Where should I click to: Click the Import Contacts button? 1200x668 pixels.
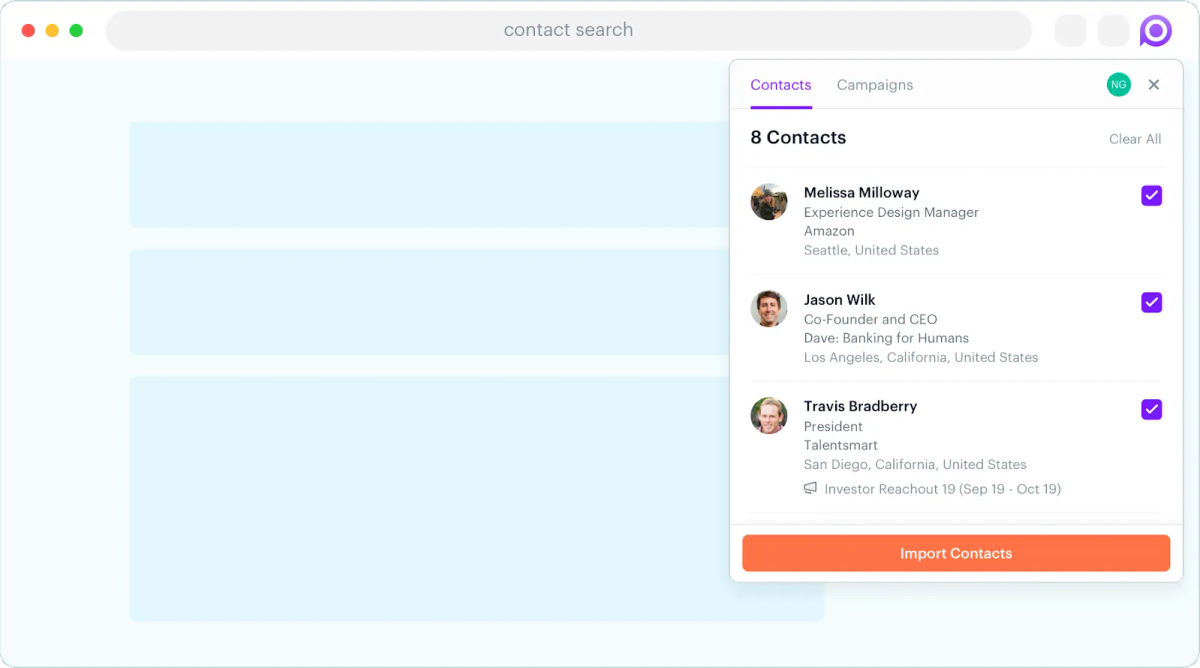(x=956, y=553)
